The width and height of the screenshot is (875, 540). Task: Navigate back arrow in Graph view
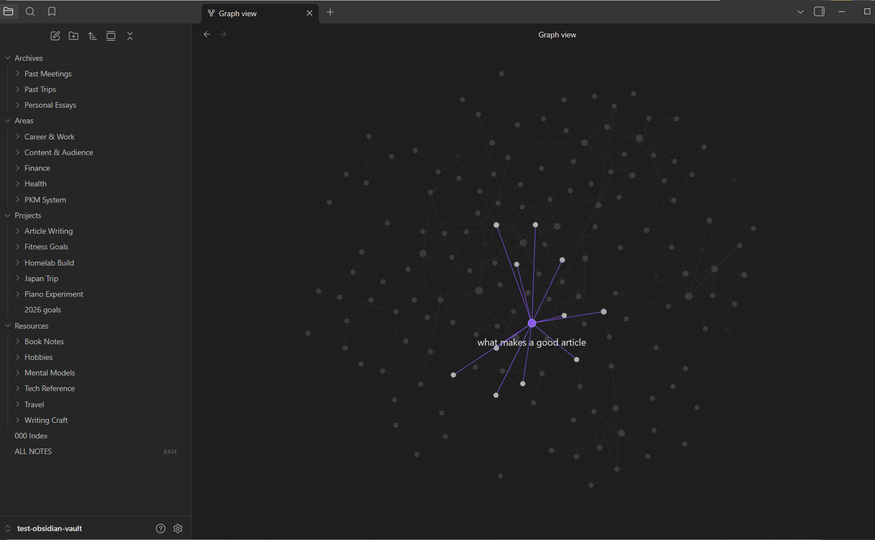[207, 35]
